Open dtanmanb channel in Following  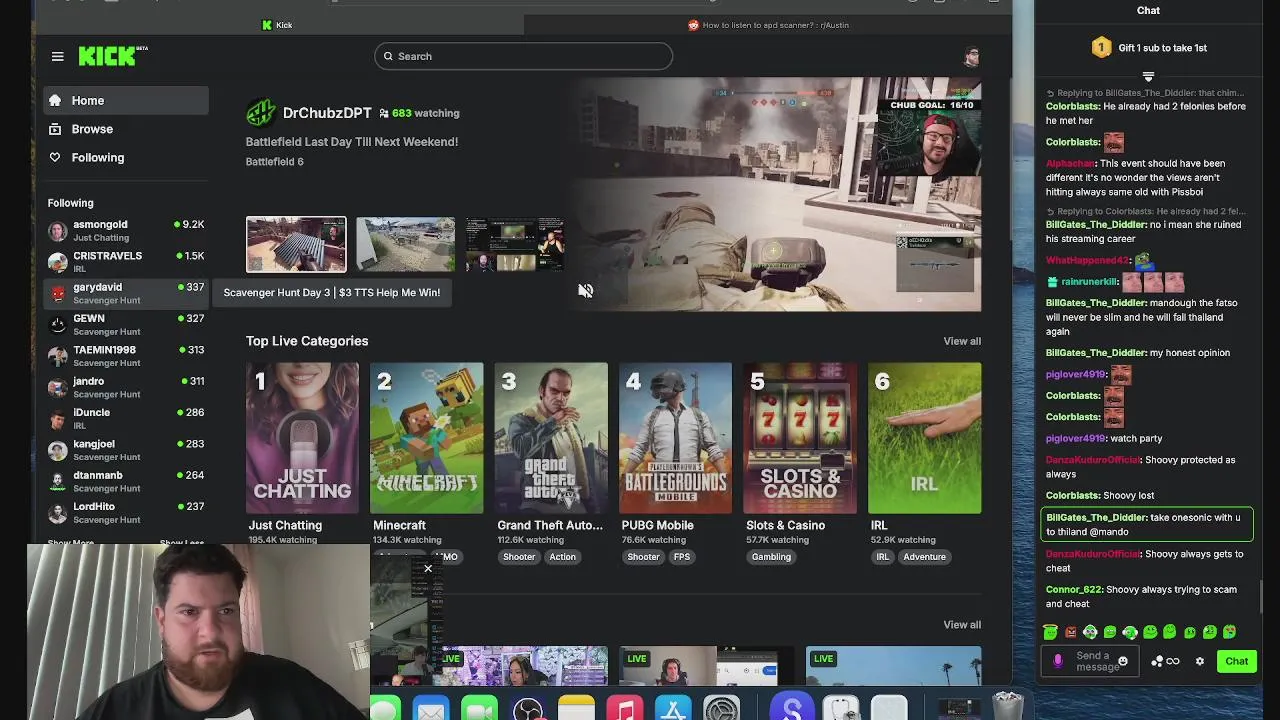(x=126, y=481)
